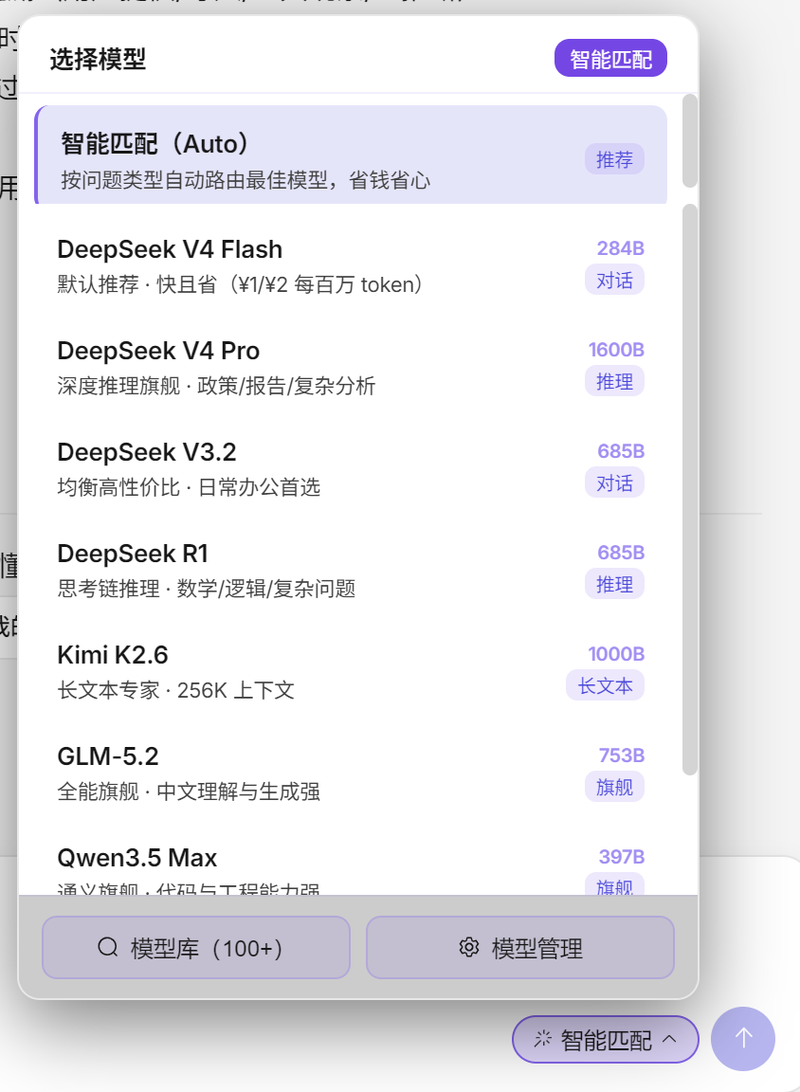Click the 1000B parameter label

pyautogui.click(x=616, y=653)
